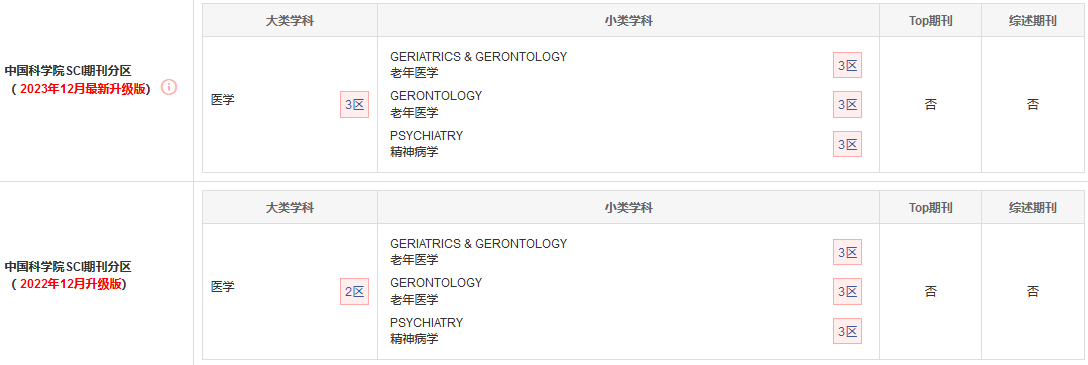Viewport: 1088px width, 365px height.
Task: Click the 2022年12月升级版 red link text
Action: [71, 284]
